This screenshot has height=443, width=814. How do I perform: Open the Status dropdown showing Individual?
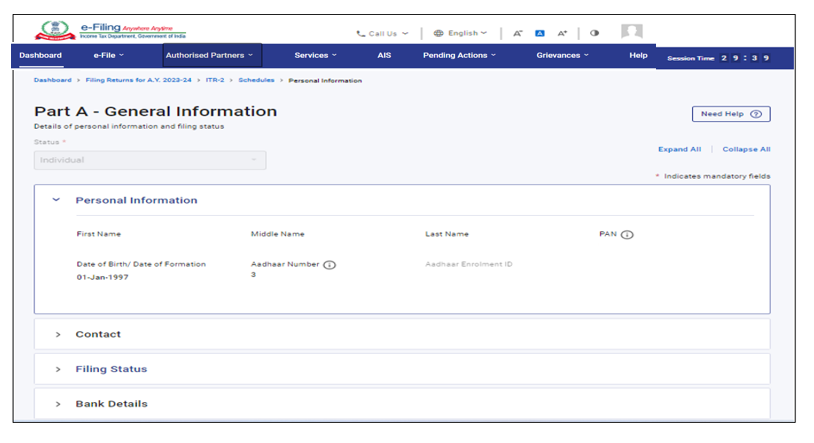click(150, 160)
